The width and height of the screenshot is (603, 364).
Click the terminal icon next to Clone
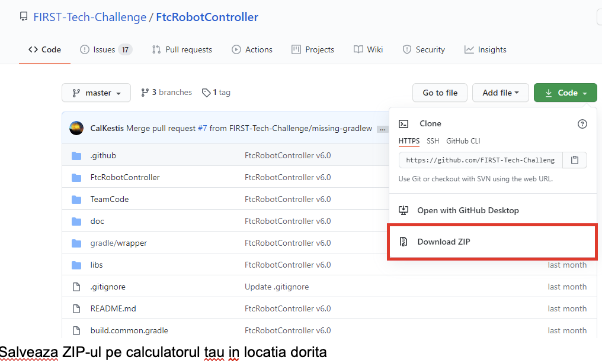click(x=403, y=124)
